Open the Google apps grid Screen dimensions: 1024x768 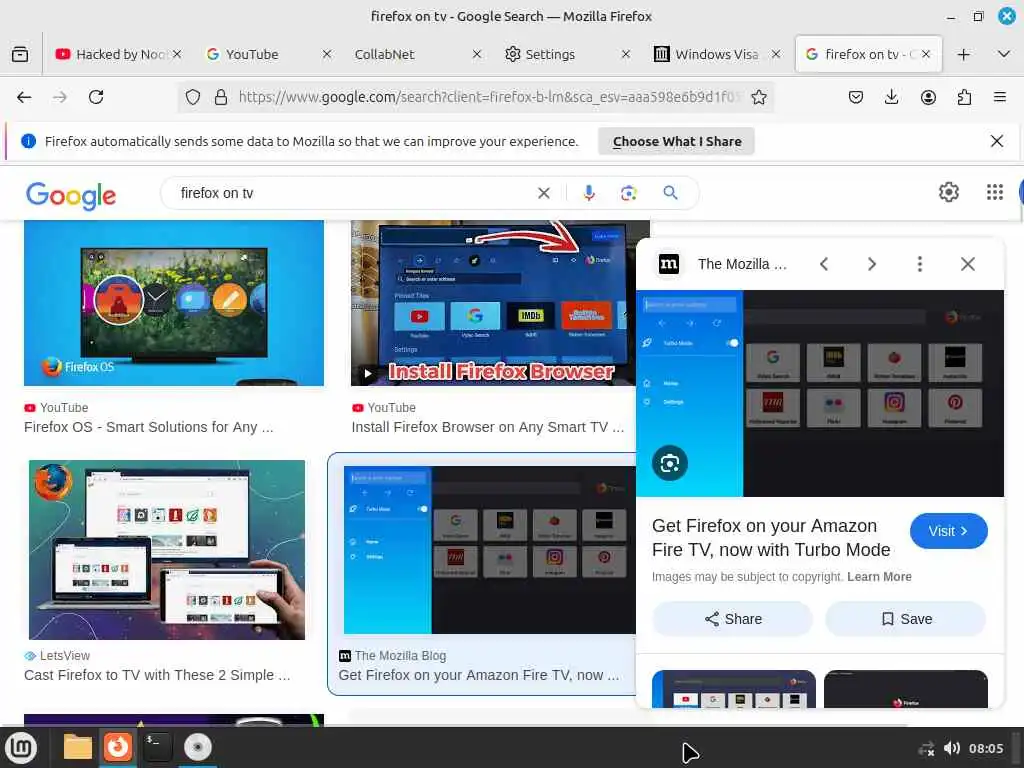pos(995,192)
